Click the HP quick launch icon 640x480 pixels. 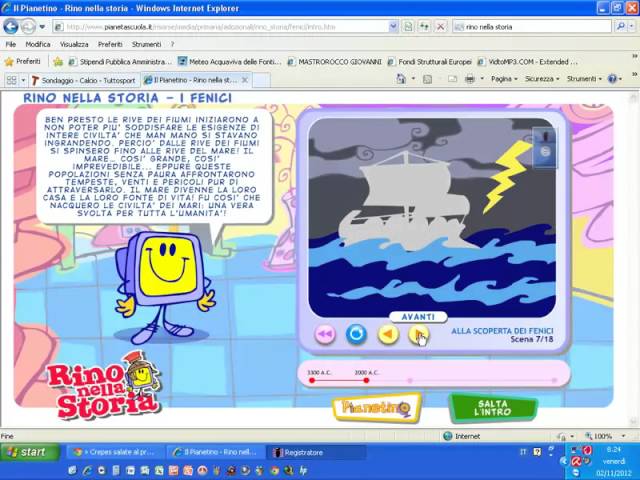(303, 471)
